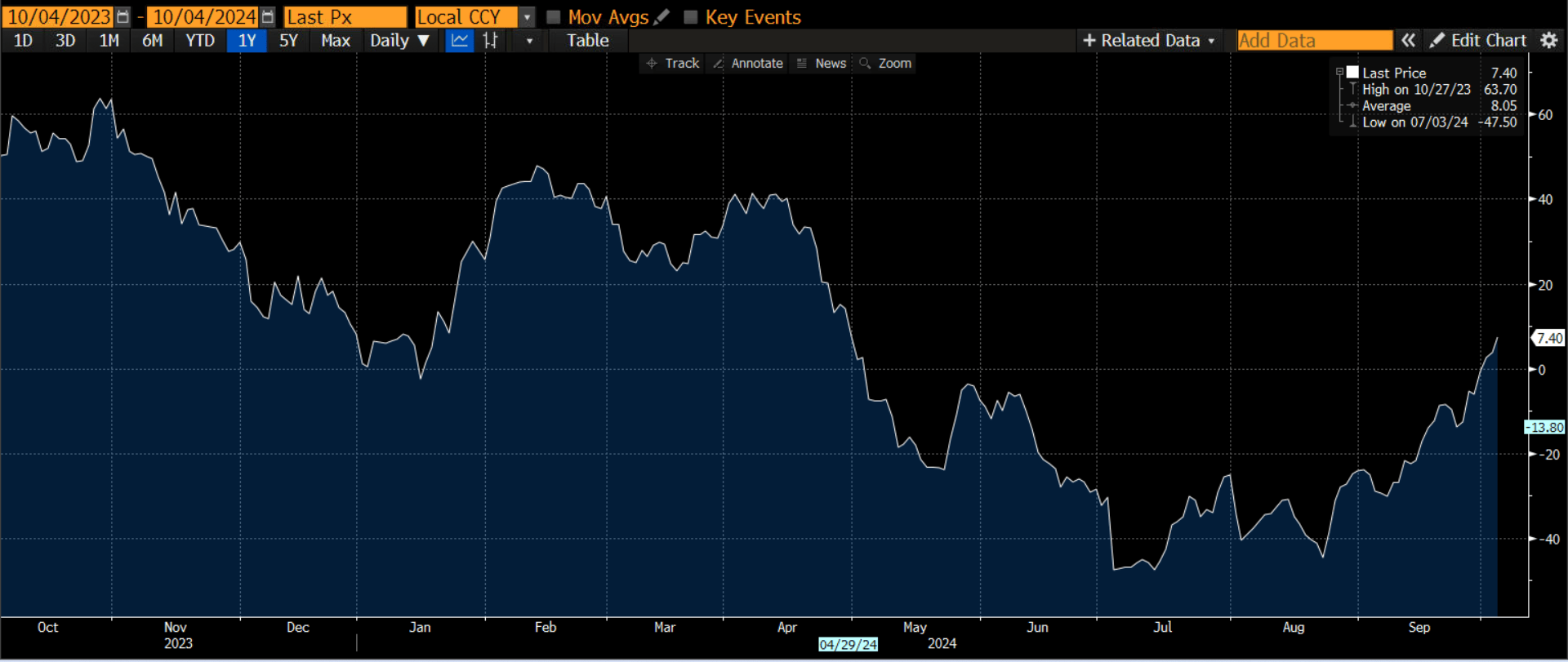The image size is (1568, 662).
Task: Activate the Track crosshair tool
Action: [x=673, y=64]
